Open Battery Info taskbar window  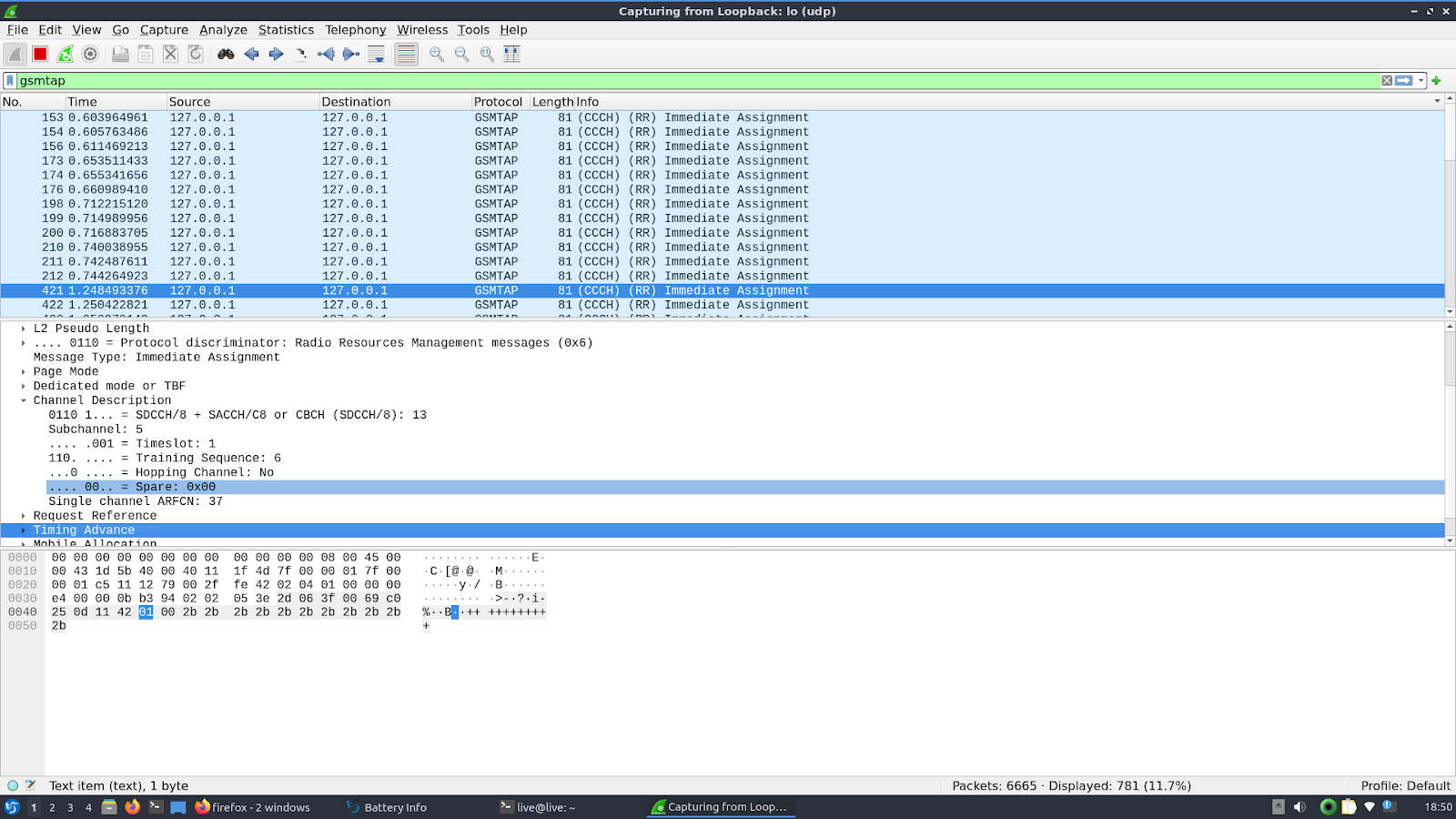click(387, 807)
